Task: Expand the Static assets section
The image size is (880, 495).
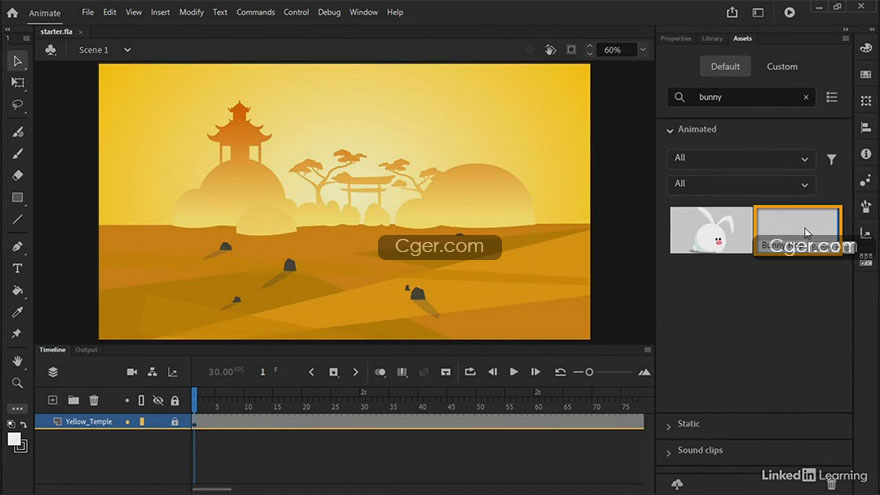Action: coord(668,425)
